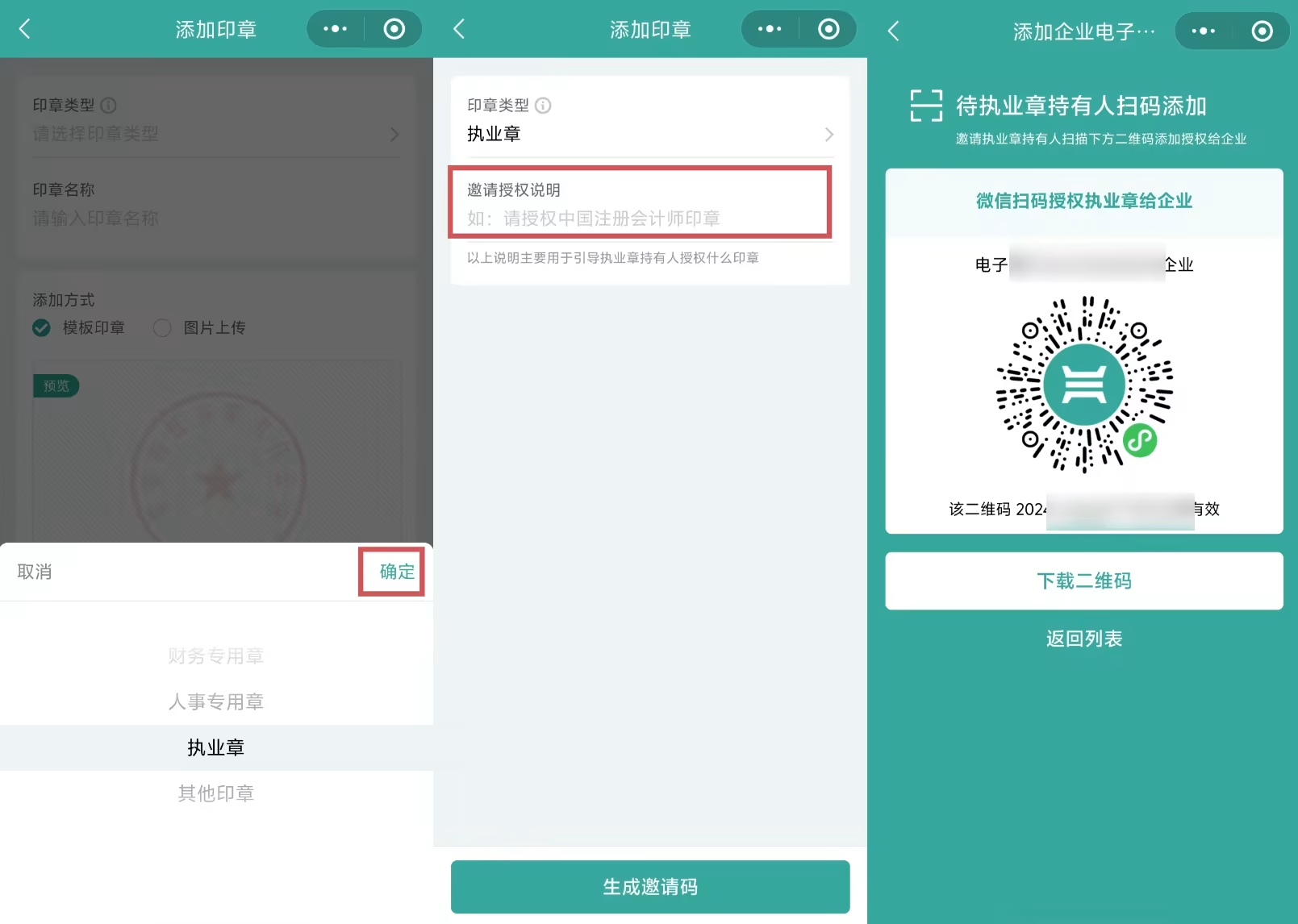Screen dimensions: 1298x924
Task: Pick 财务专用章 in the seal type picker
Action: [x=216, y=656]
